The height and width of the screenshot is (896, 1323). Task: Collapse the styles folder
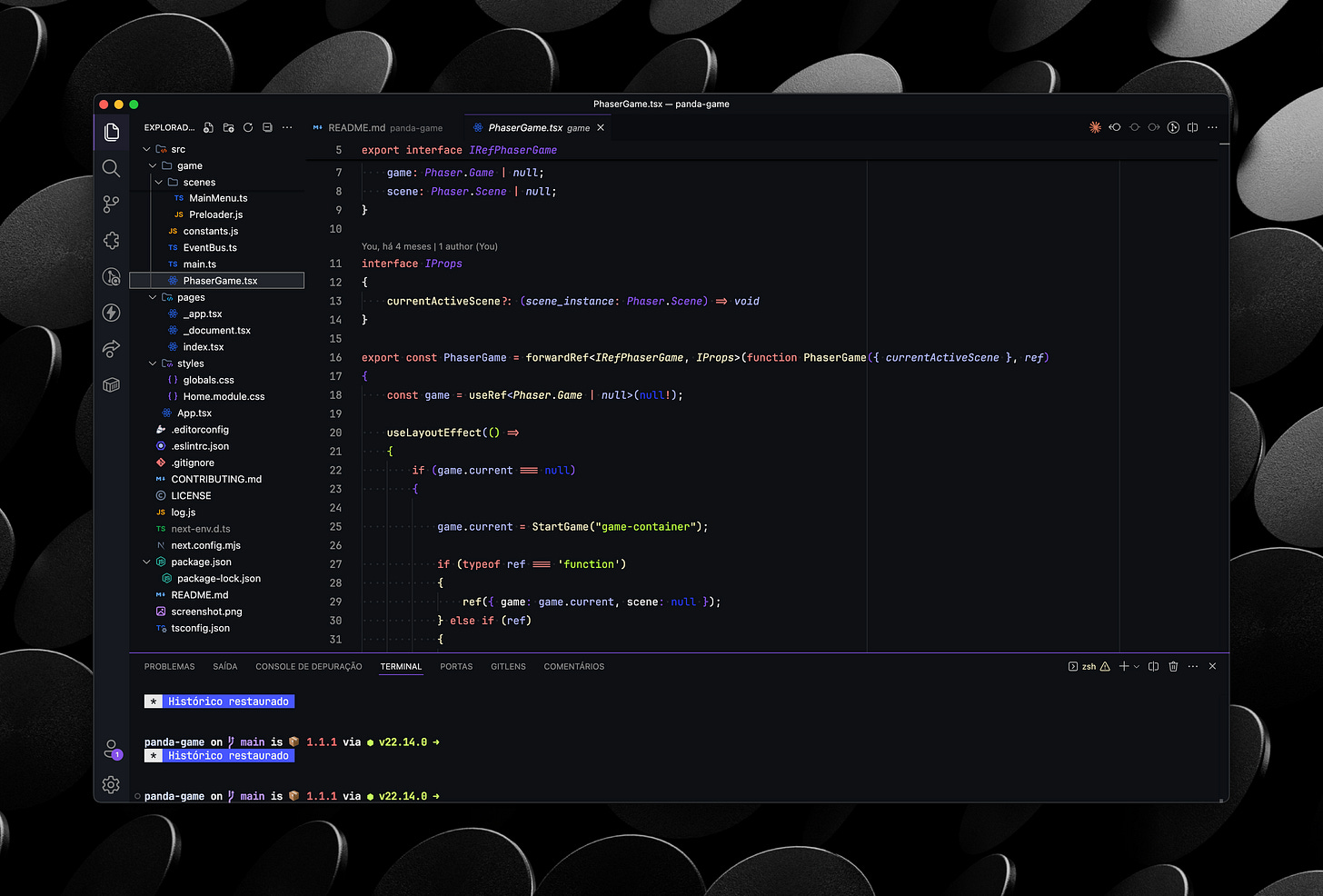point(153,363)
